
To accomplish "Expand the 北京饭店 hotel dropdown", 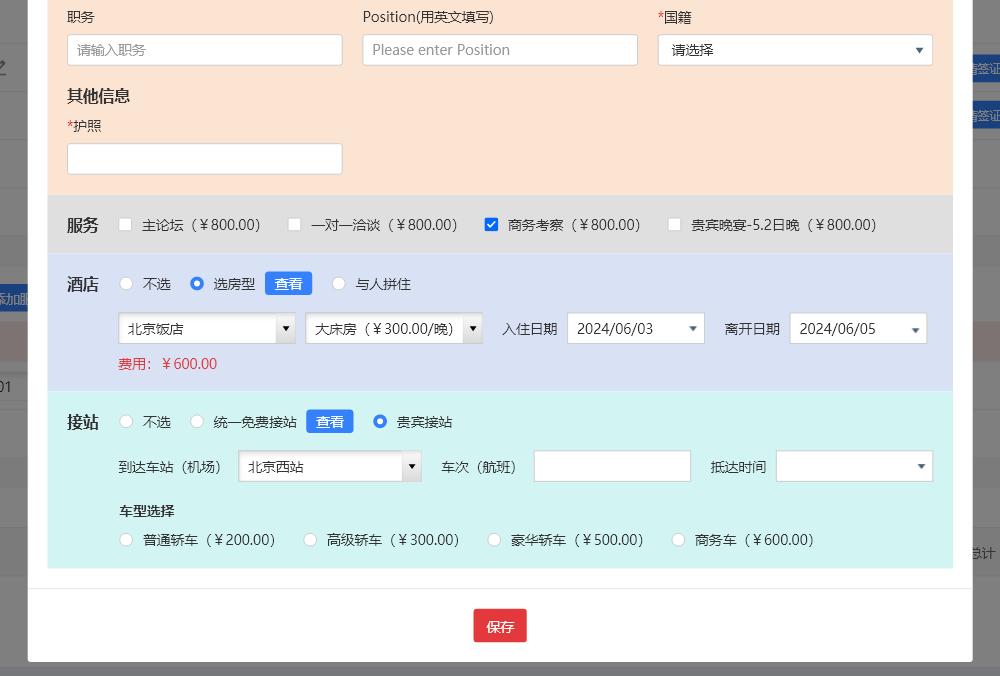I will pos(206,329).
